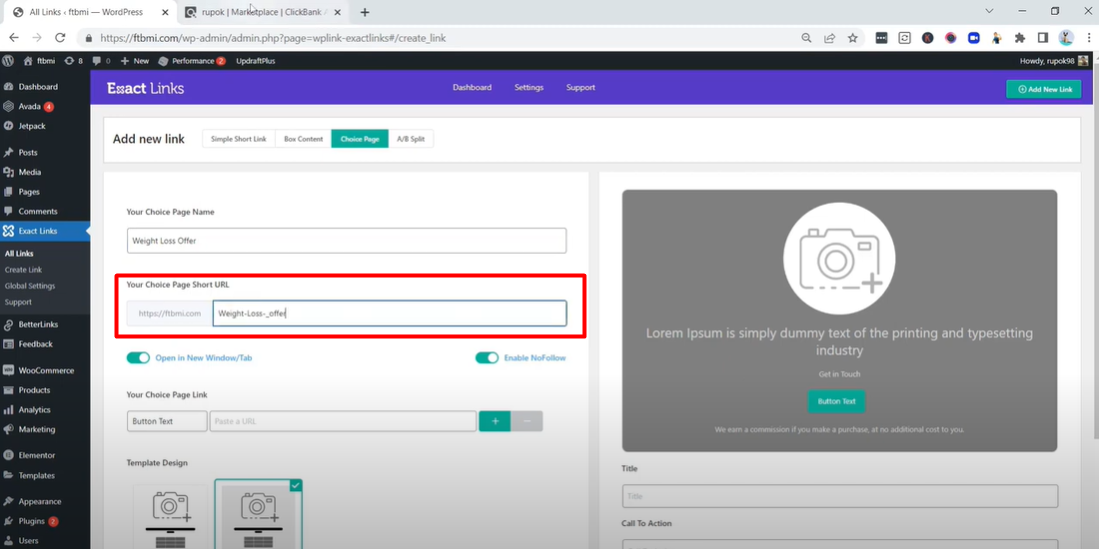Open the Jetpack sidebar item
Screen dimensions: 1099x549
click(x=32, y=126)
